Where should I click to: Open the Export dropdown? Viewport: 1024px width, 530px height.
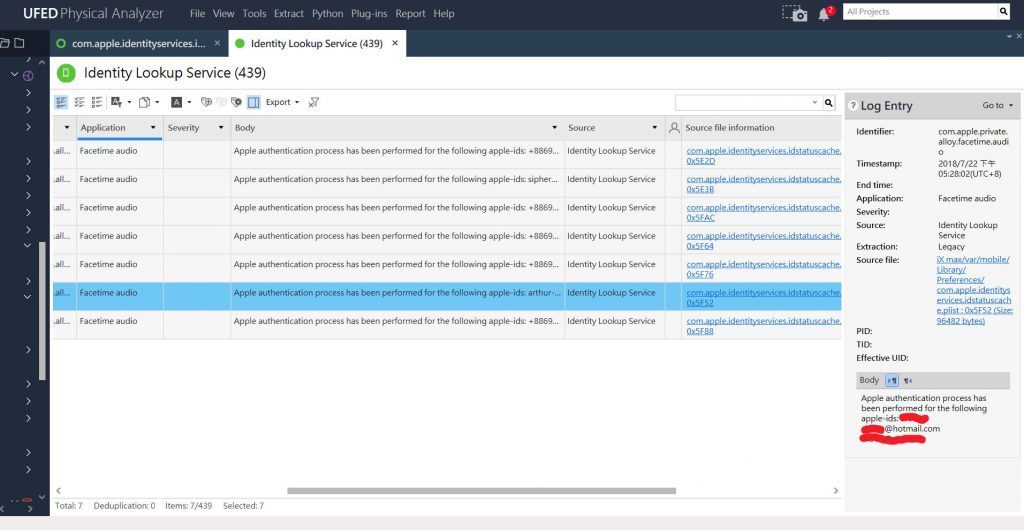[x=282, y=102]
